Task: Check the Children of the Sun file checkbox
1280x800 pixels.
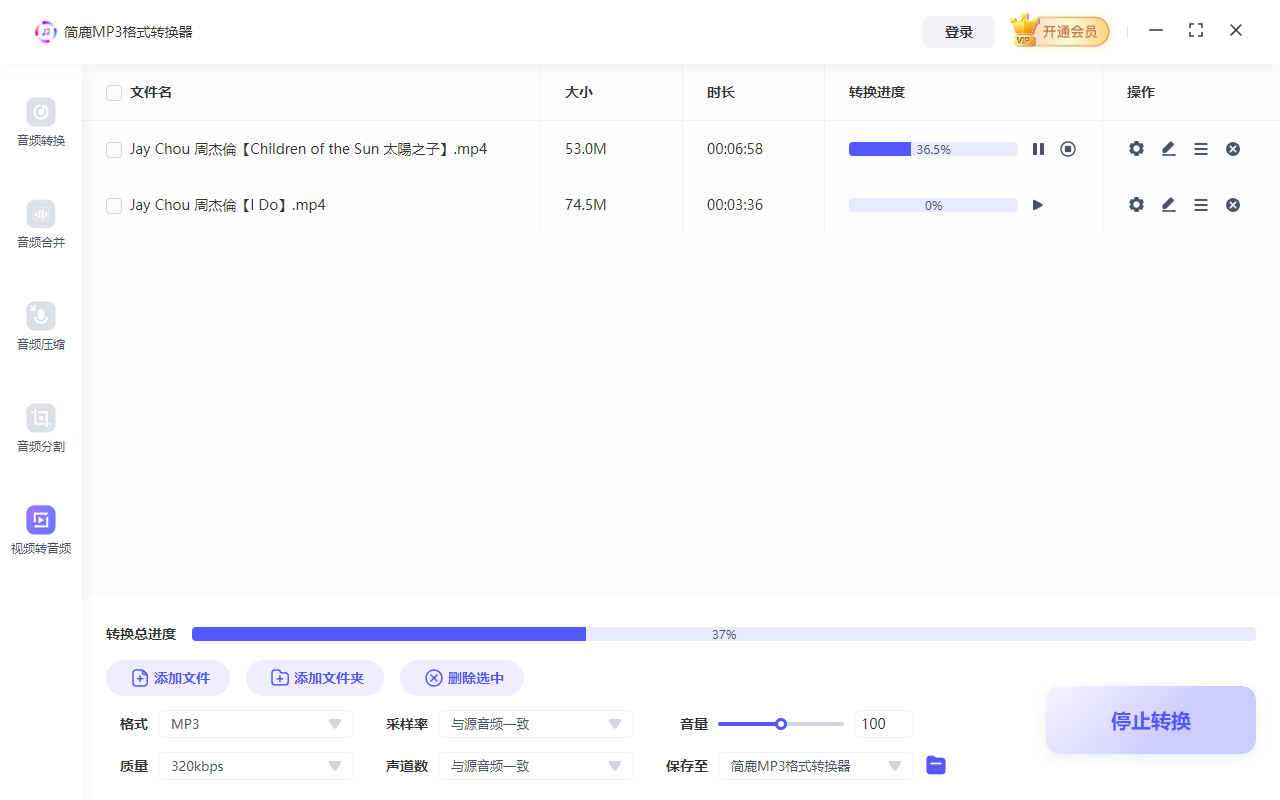Action: (x=114, y=150)
